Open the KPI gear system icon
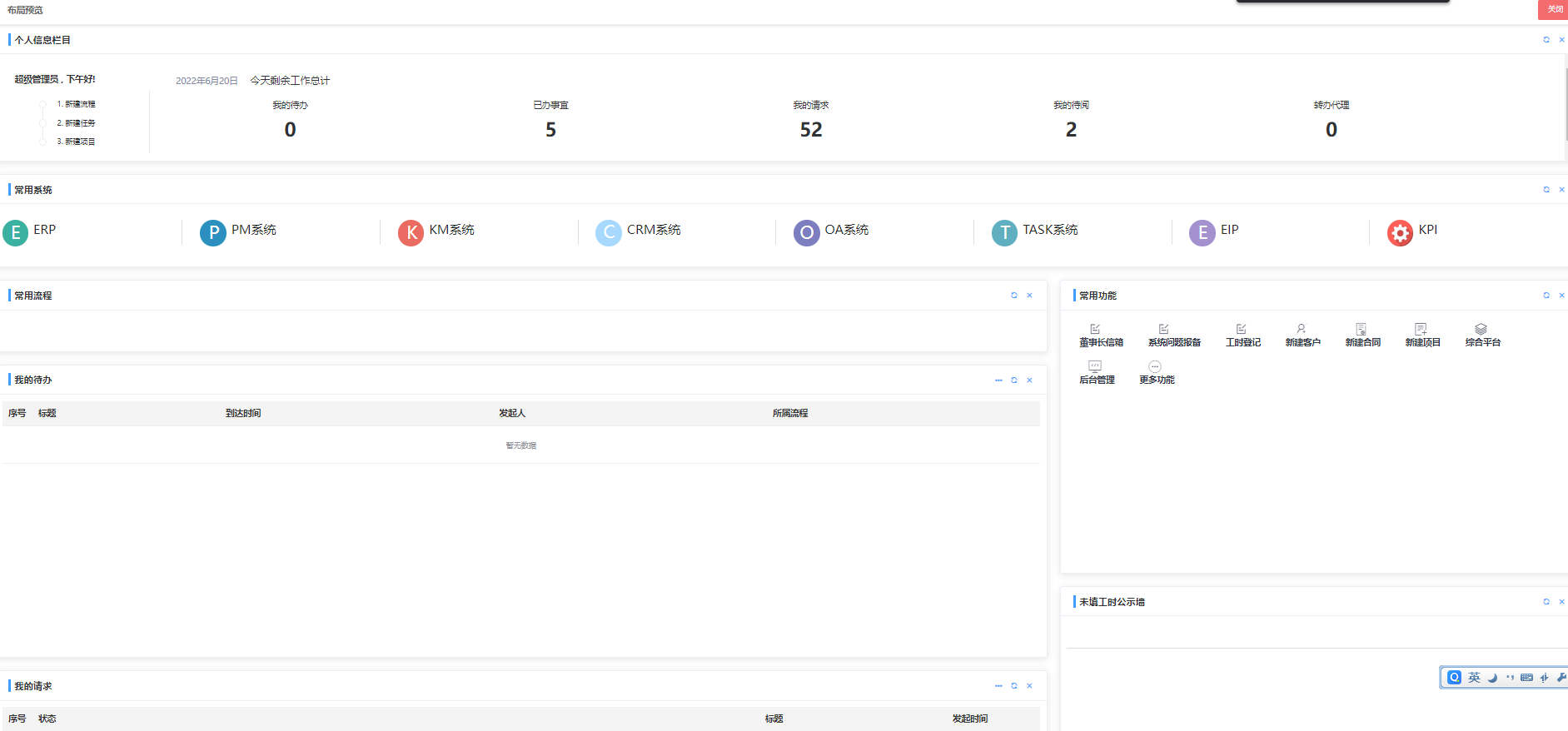1568x731 pixels. pos(1400,233)
